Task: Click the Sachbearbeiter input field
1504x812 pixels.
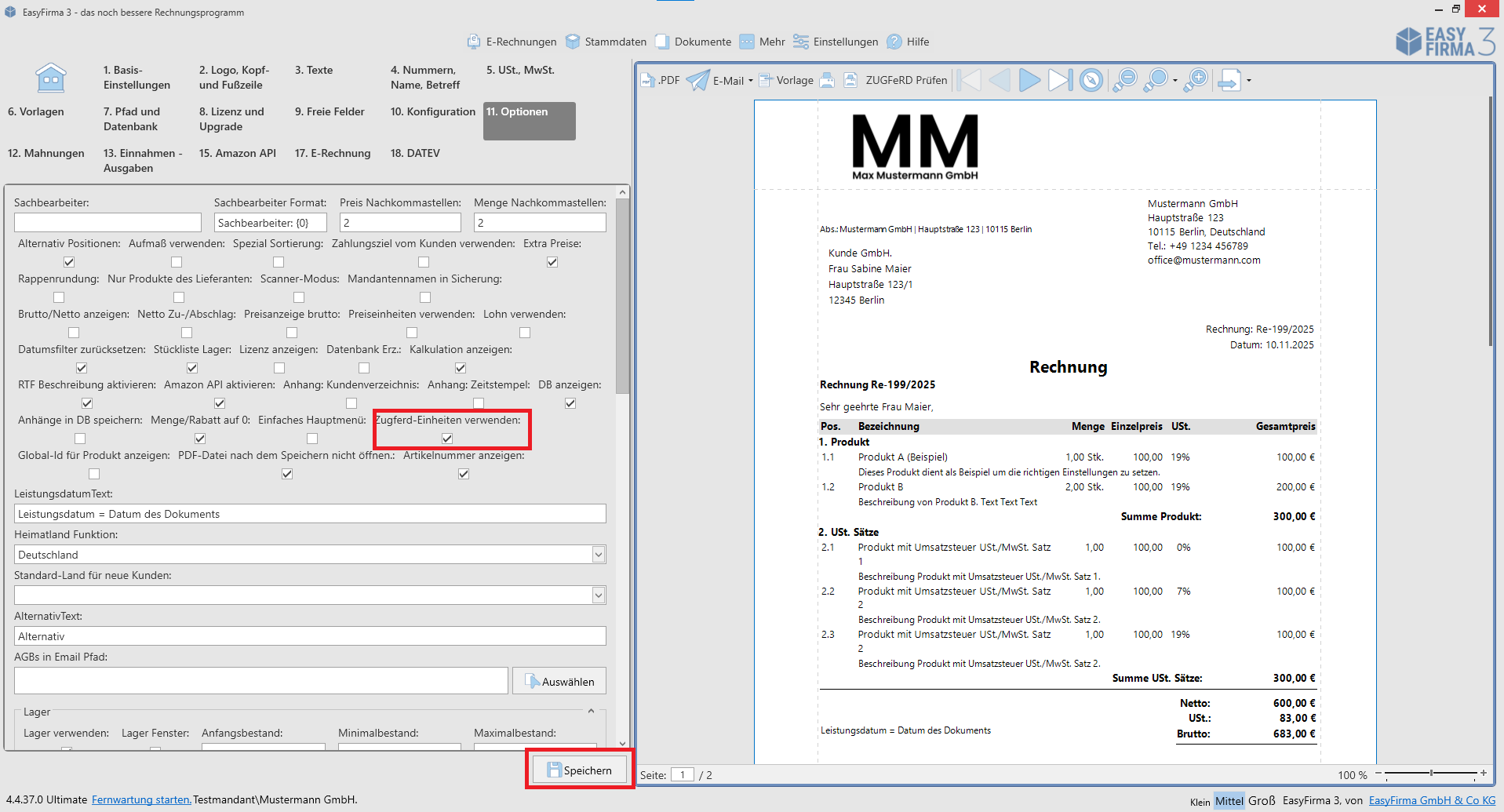Action: [107, 223]
